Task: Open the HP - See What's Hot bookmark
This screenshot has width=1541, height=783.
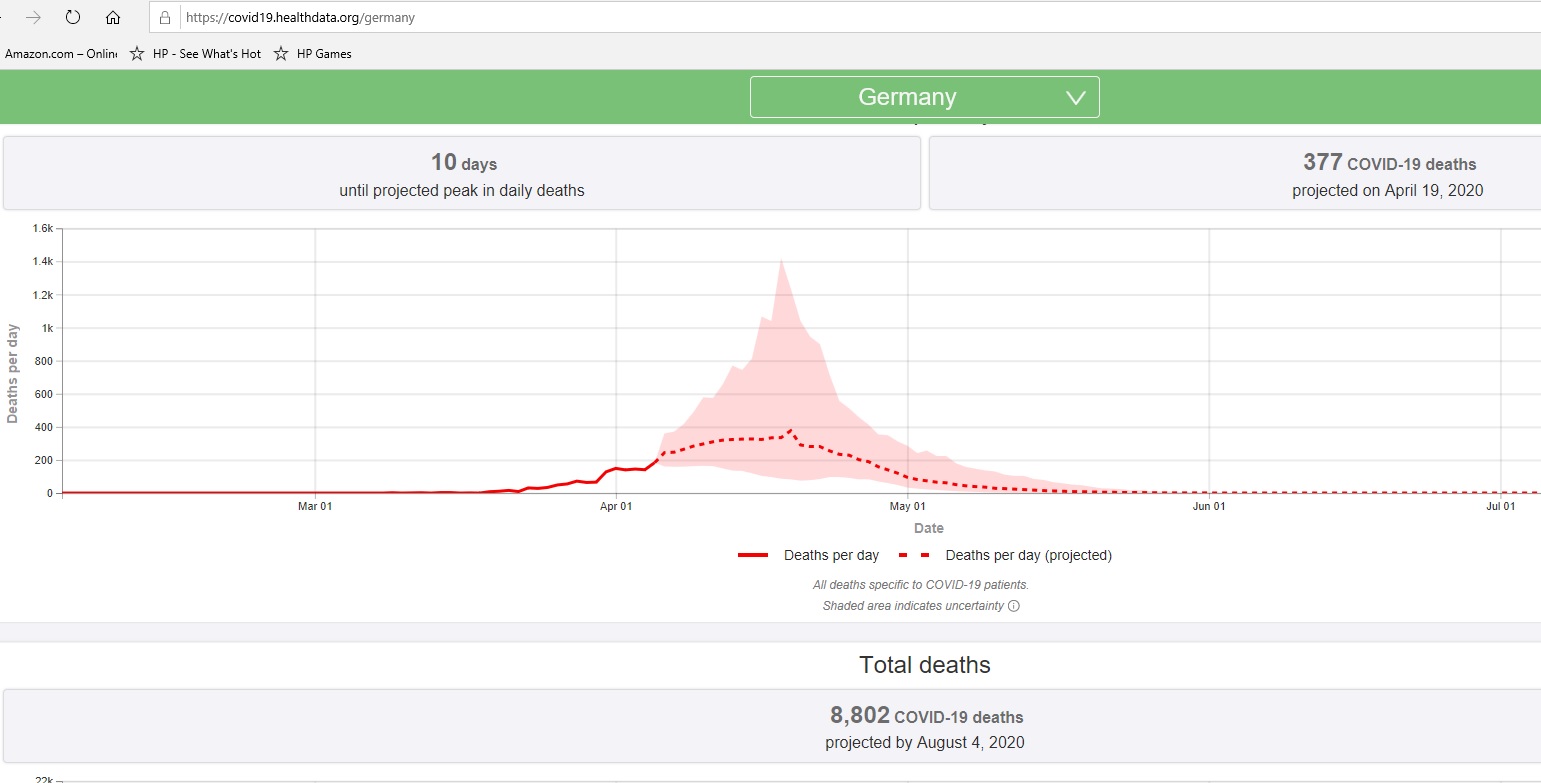Action: point(207,54)
